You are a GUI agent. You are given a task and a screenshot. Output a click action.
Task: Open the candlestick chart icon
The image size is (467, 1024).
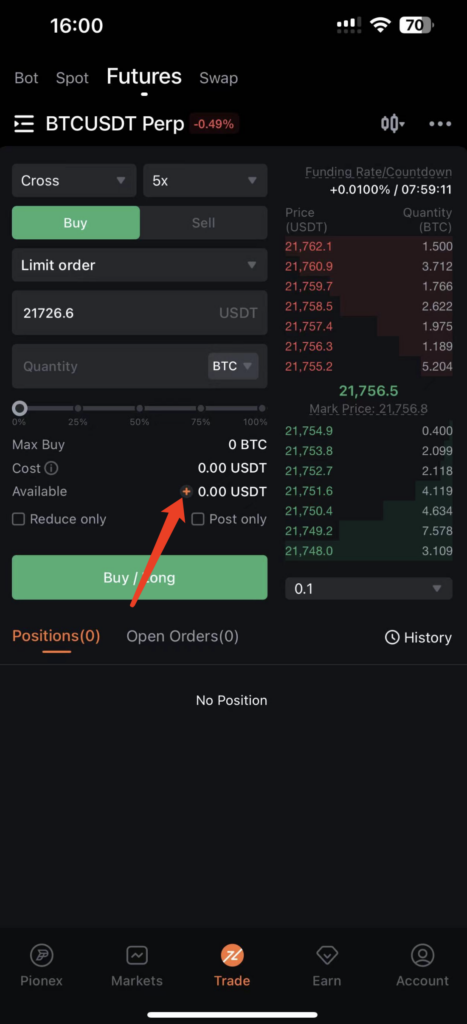393,123
